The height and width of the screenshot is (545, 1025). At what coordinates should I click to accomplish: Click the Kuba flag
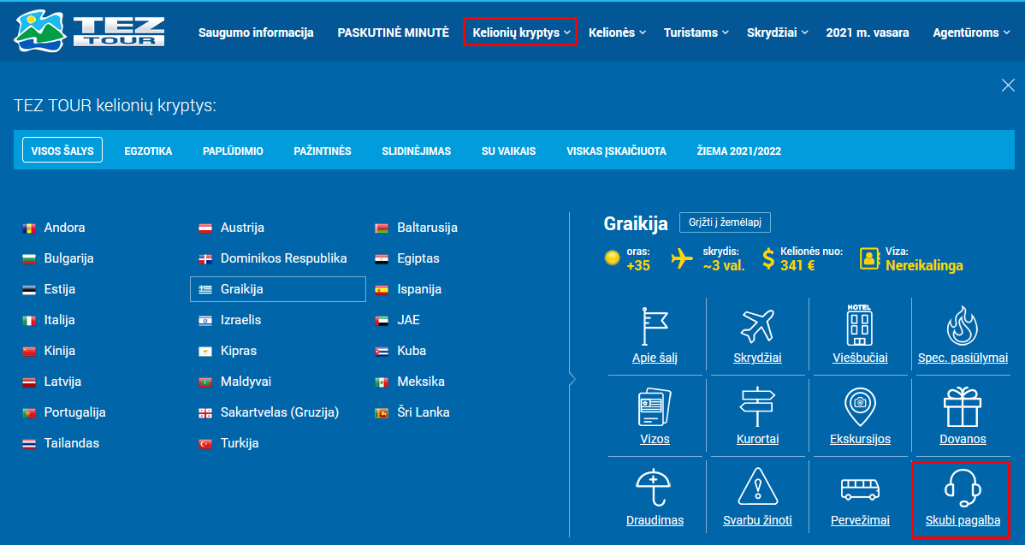click(382, 352)
